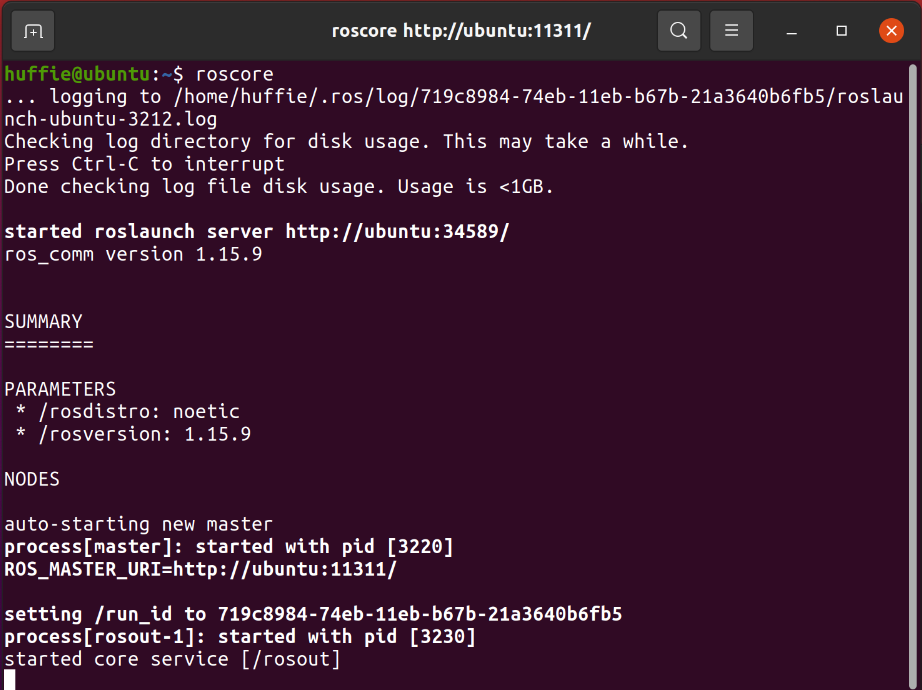Click 'process[master]: started with pid [3220]' line
922x690 pixels.
click(229, 546)
